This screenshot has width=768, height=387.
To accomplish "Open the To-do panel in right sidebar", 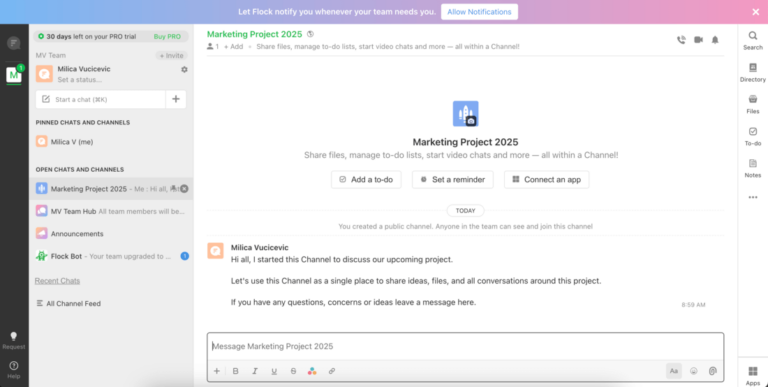I will [753, 136].
